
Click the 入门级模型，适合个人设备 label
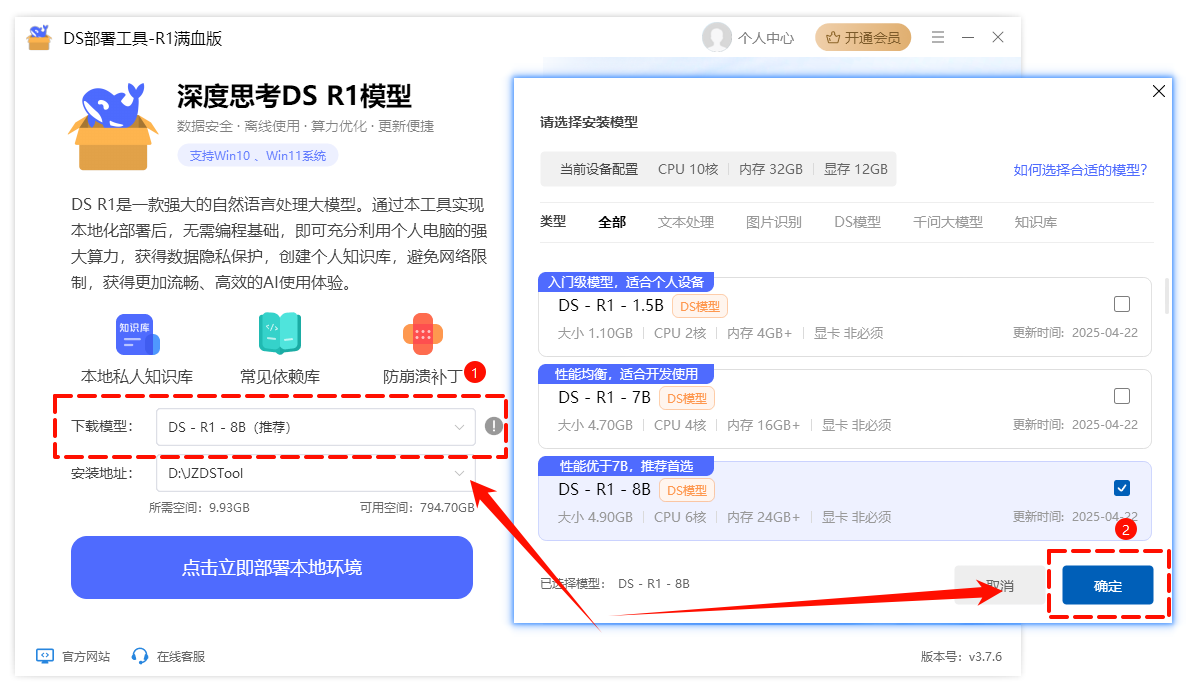pos(626,282)
